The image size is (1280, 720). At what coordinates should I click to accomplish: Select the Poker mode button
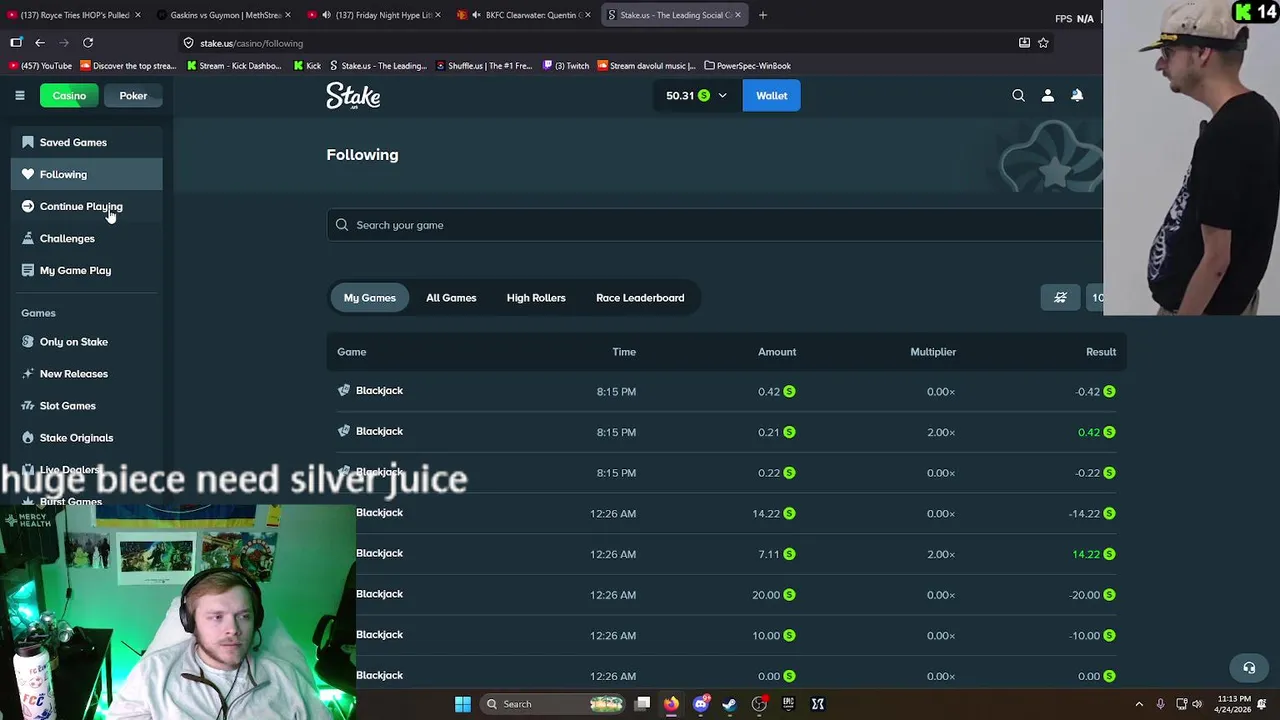[x=133, y=96]
